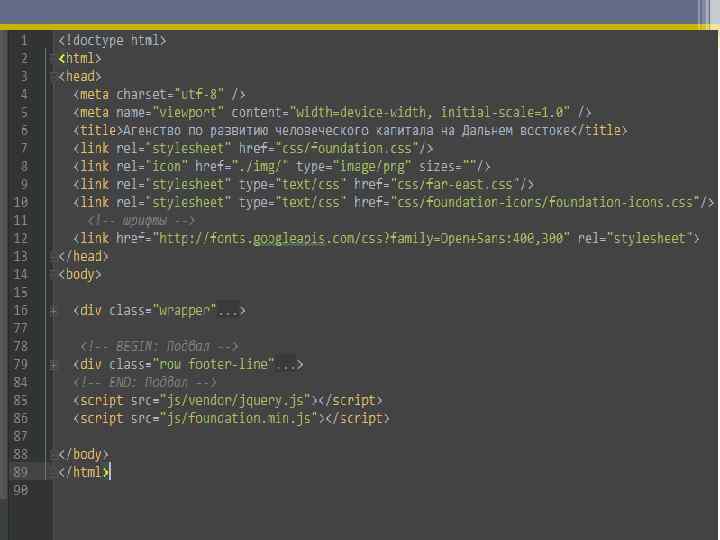The height and width of the screenshot is (540, 720).
Task: Click the <!doctype html> line
Action: coord(112,40)
